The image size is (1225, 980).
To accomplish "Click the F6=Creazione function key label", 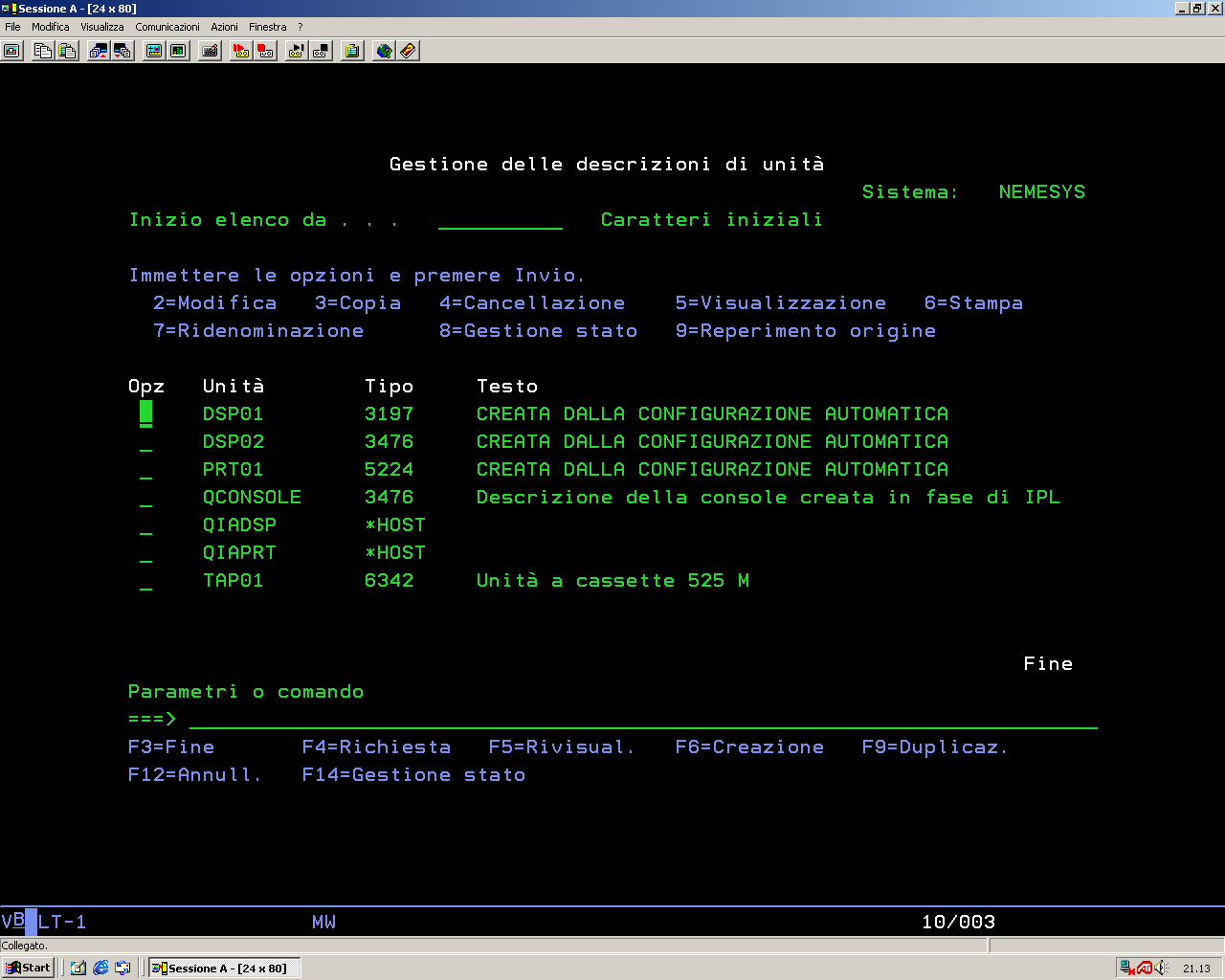I will click(749, 746).
